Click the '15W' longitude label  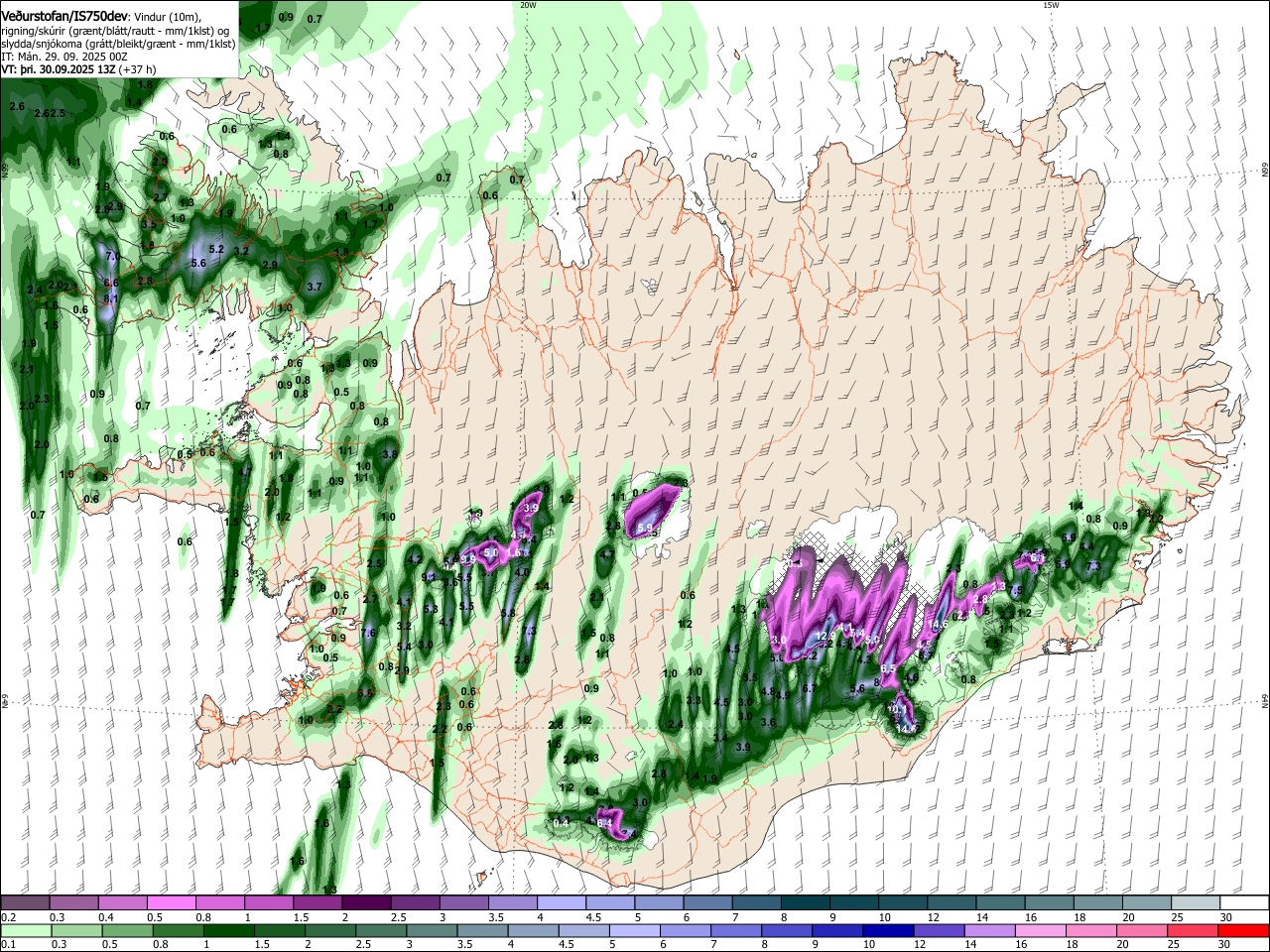click(1051, 5)
